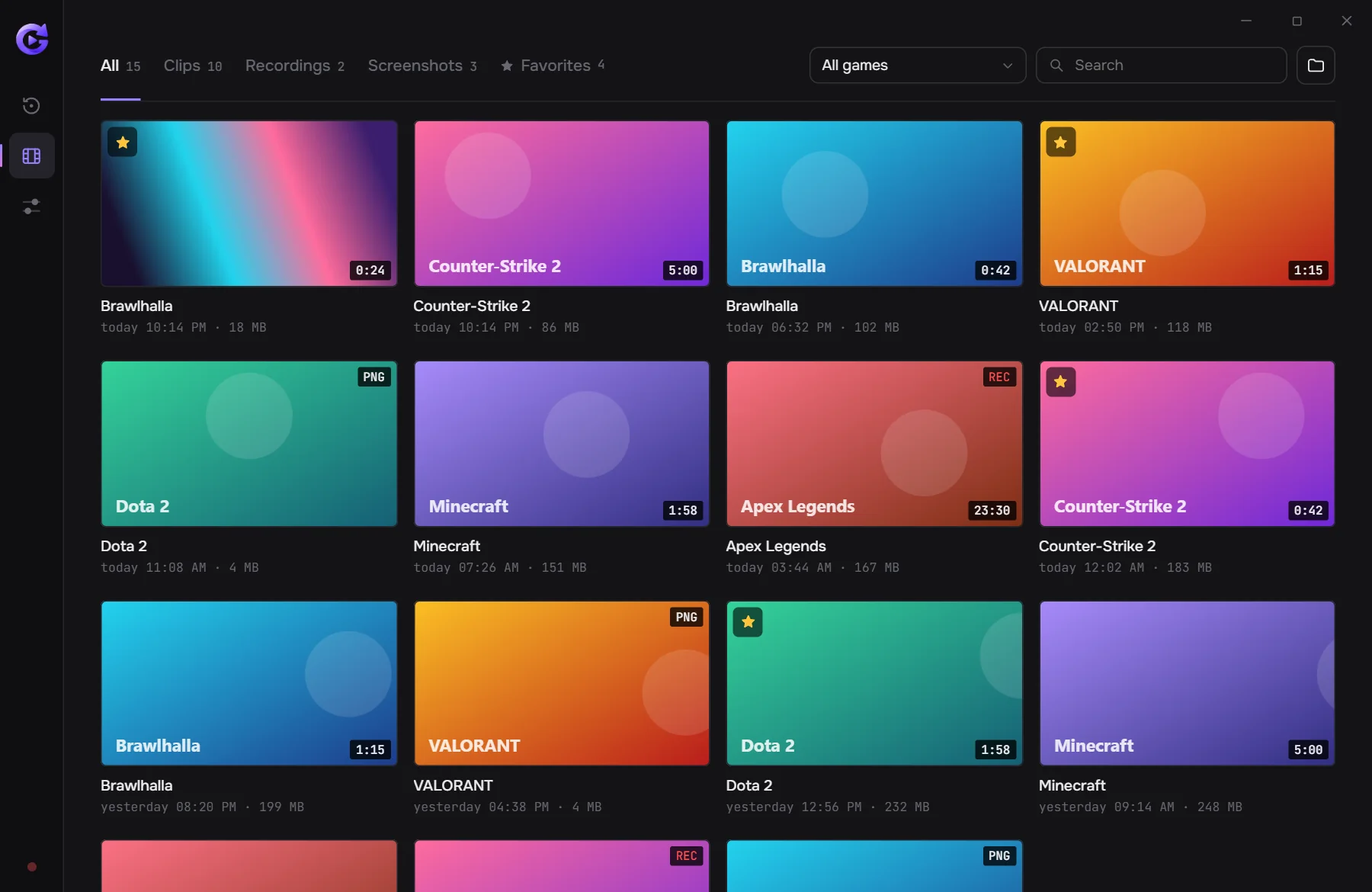Open the Counter-Strike 2 5:00 clip thumbnail
The image size is (1372, 892).
(x=562, y=204)
